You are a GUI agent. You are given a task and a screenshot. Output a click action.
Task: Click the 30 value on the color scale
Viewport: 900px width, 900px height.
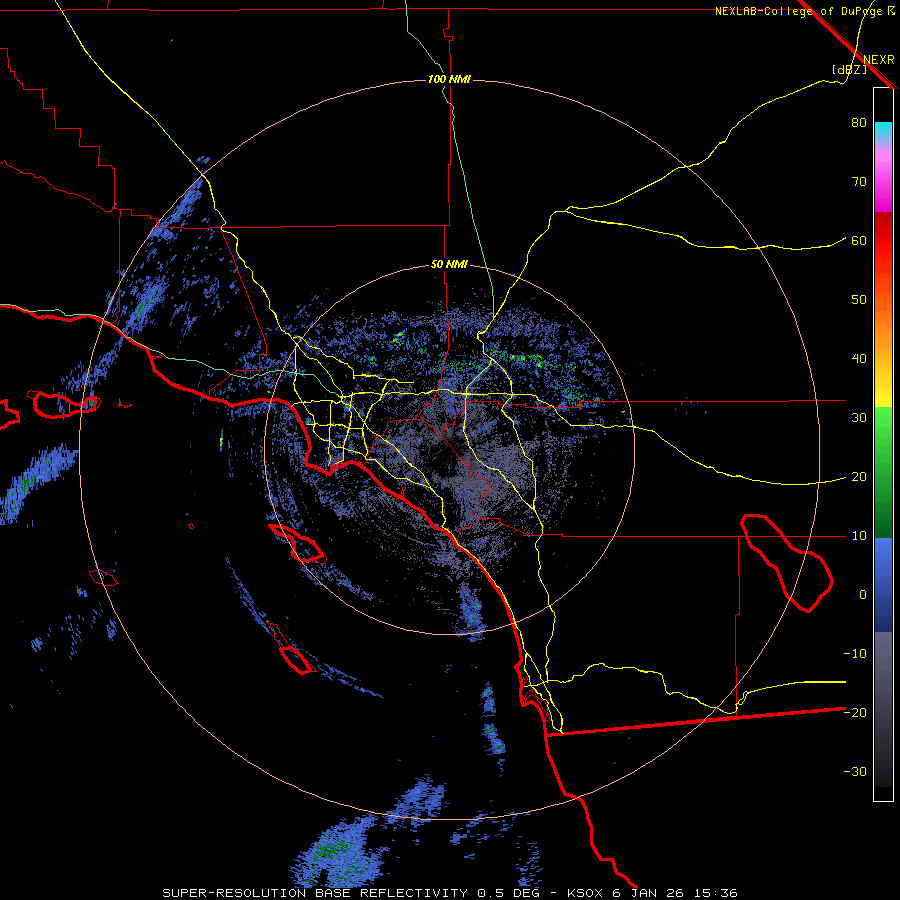pyautogui.click(x=859, y=418)
